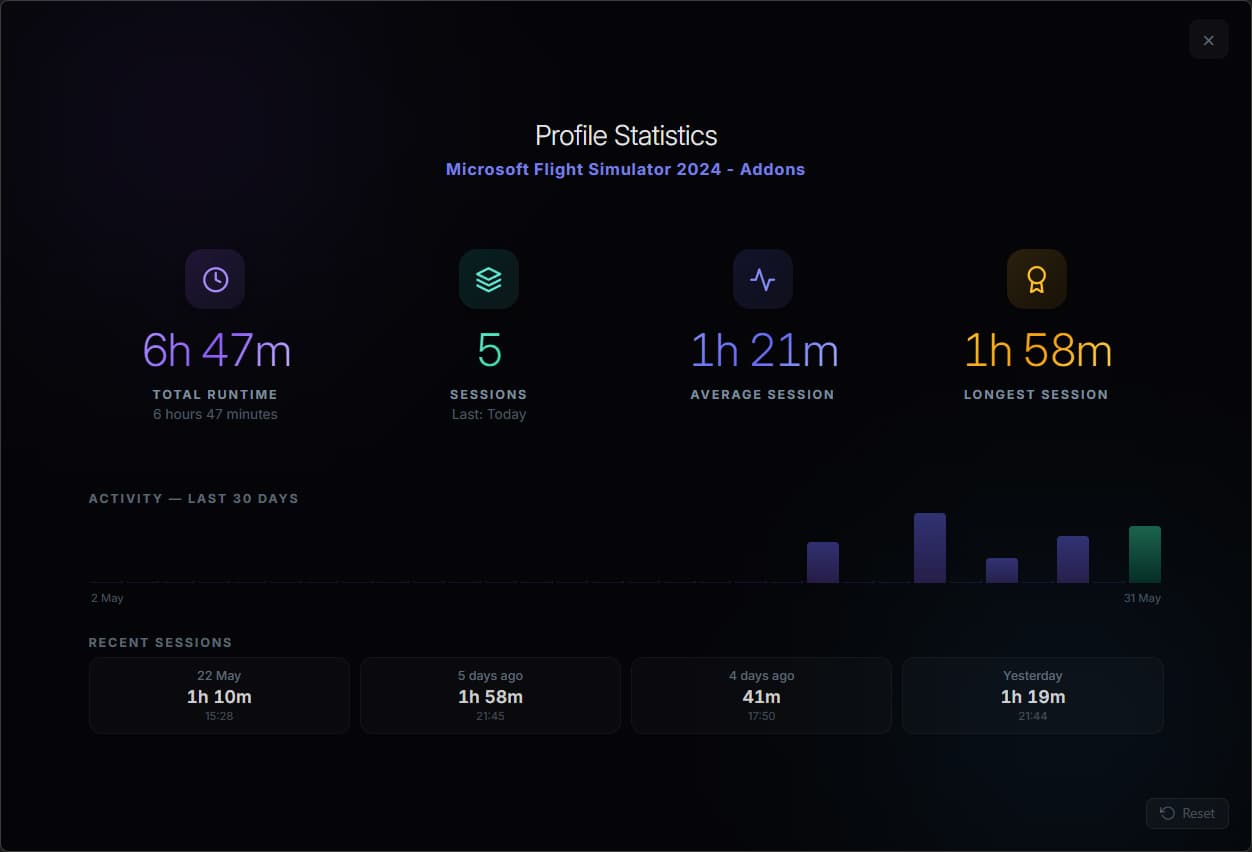The height and width of the screenshot is (852, 1252).
Task: Click the 1h 21m average session value
Action: 764,351
